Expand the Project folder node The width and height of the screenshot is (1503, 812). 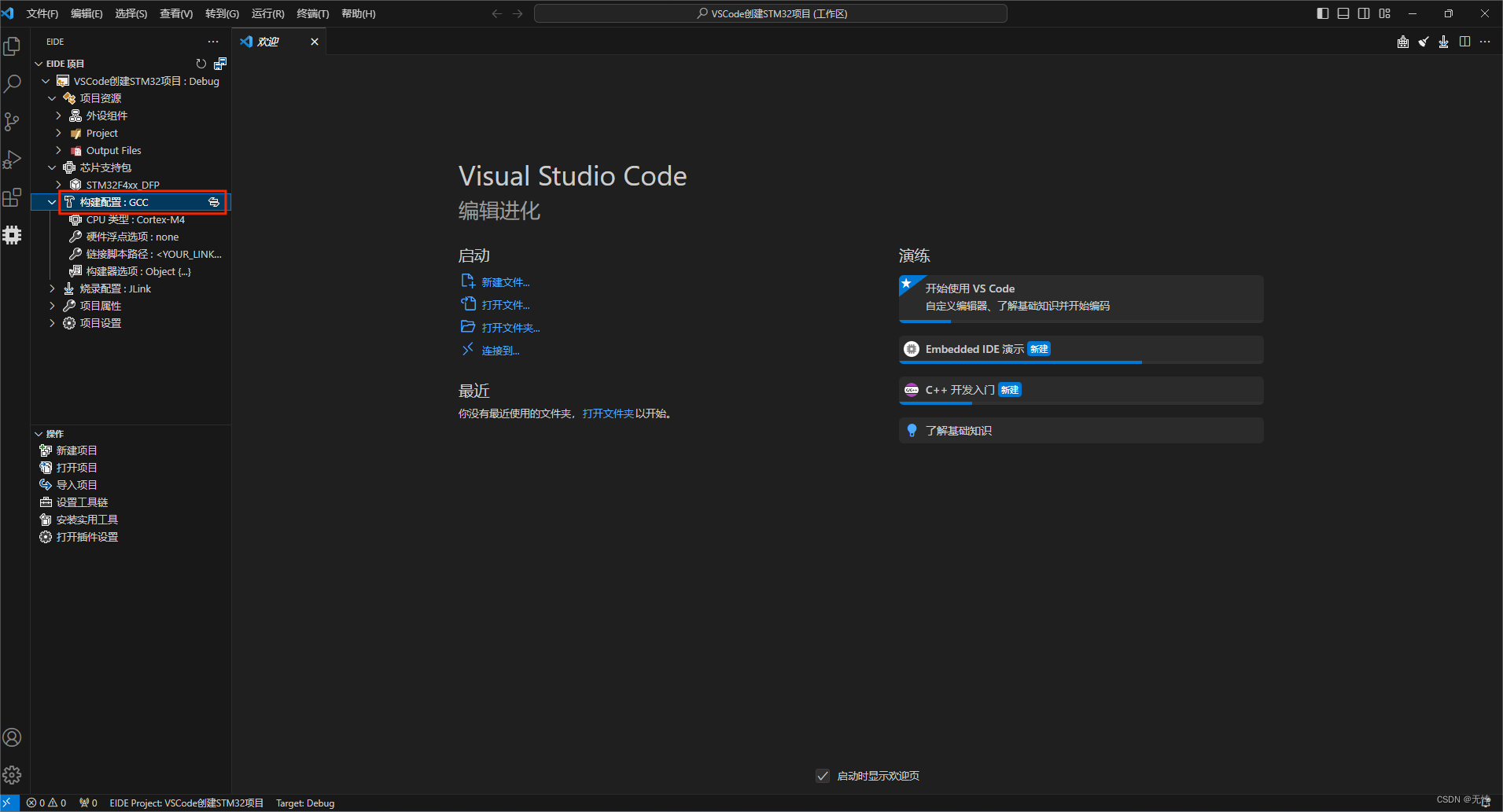point(58,133)
